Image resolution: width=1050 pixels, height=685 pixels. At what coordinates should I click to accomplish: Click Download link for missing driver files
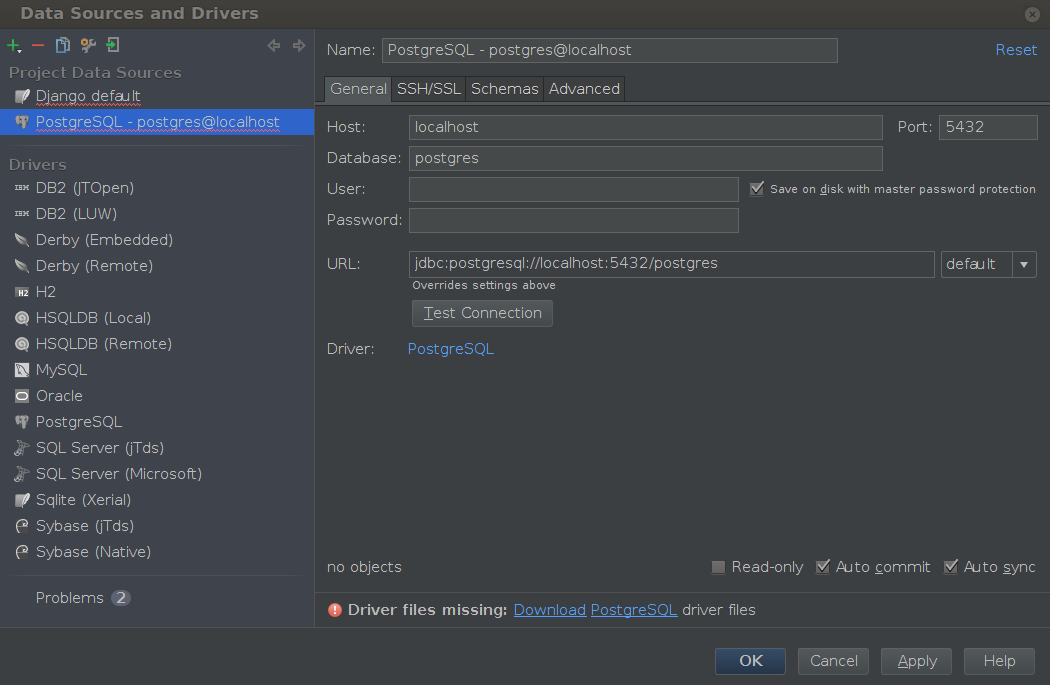coord(550,610)
